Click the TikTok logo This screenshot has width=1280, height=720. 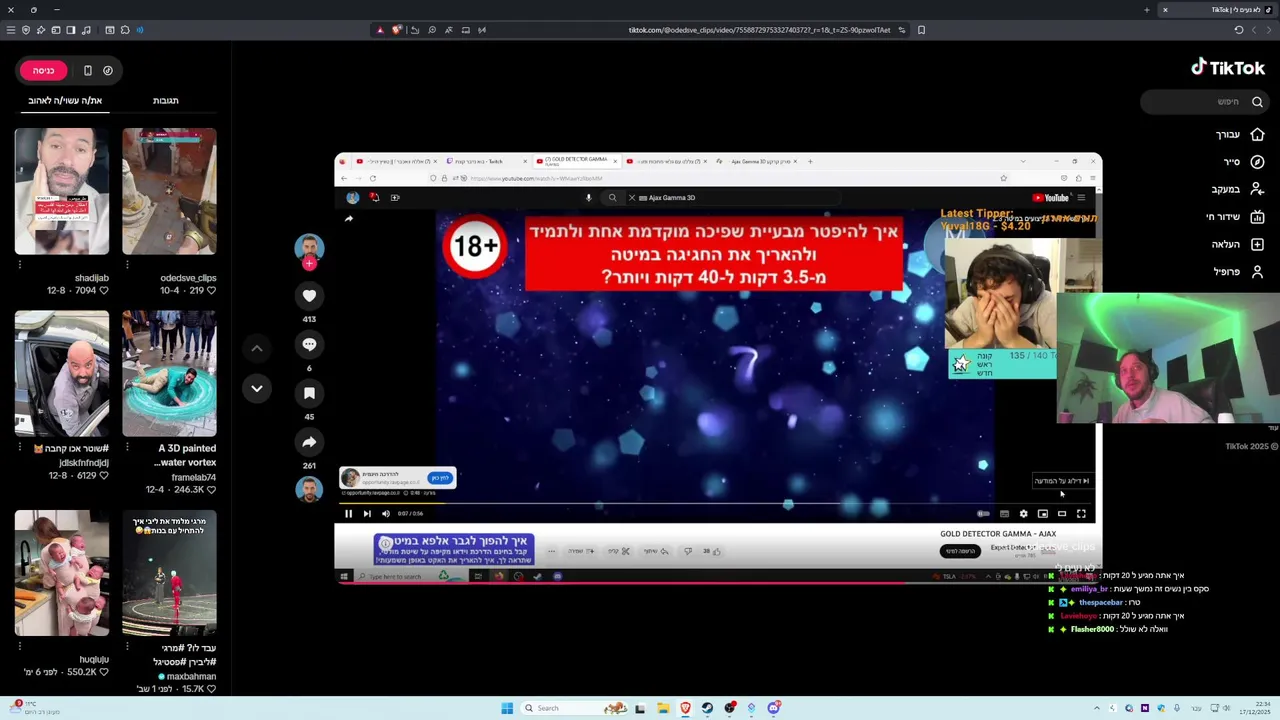tap(1228, 67)
